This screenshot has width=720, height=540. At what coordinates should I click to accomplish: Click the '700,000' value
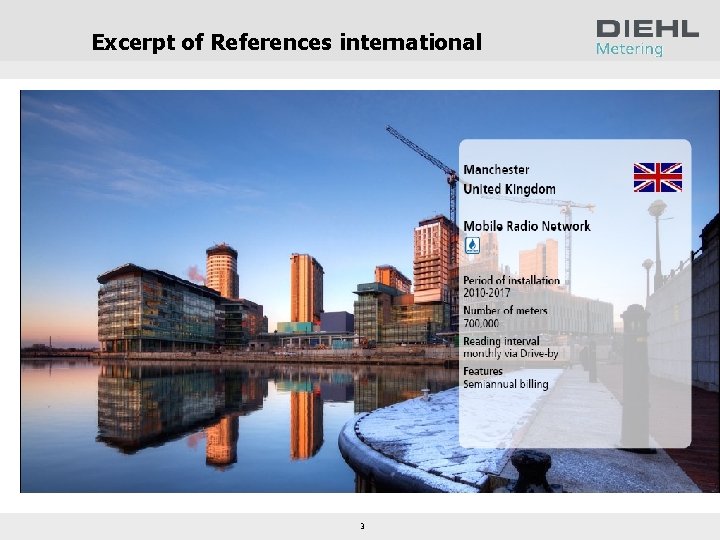(481, 323)
